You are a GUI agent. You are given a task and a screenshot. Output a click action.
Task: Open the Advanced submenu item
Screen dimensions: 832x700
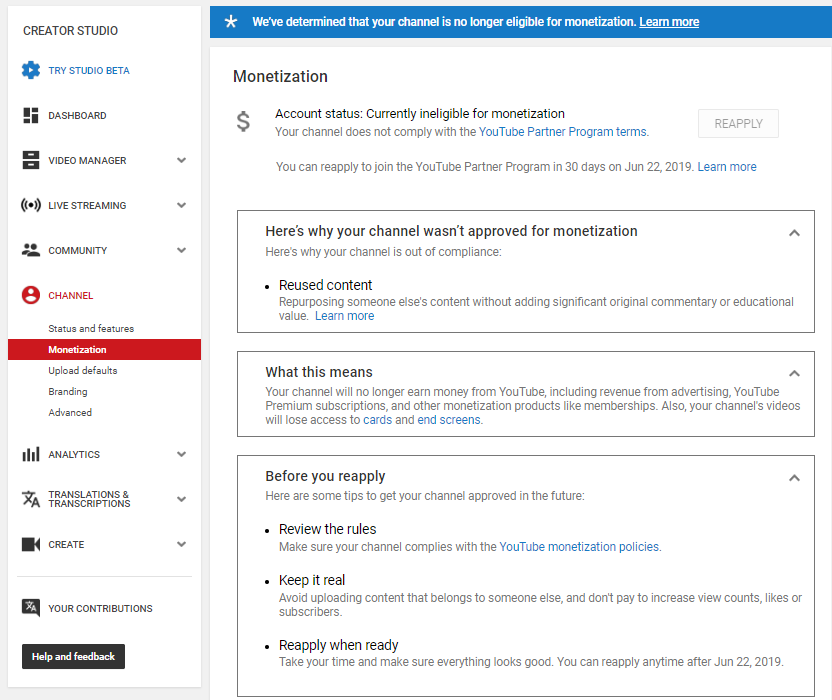pos(70,412)
